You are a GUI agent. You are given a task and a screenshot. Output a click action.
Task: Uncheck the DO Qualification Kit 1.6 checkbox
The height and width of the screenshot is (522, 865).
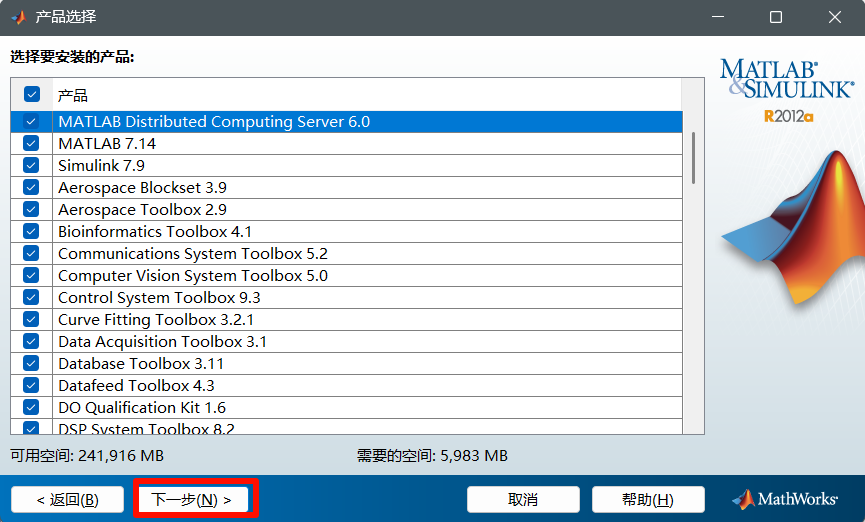pos(31,407)
